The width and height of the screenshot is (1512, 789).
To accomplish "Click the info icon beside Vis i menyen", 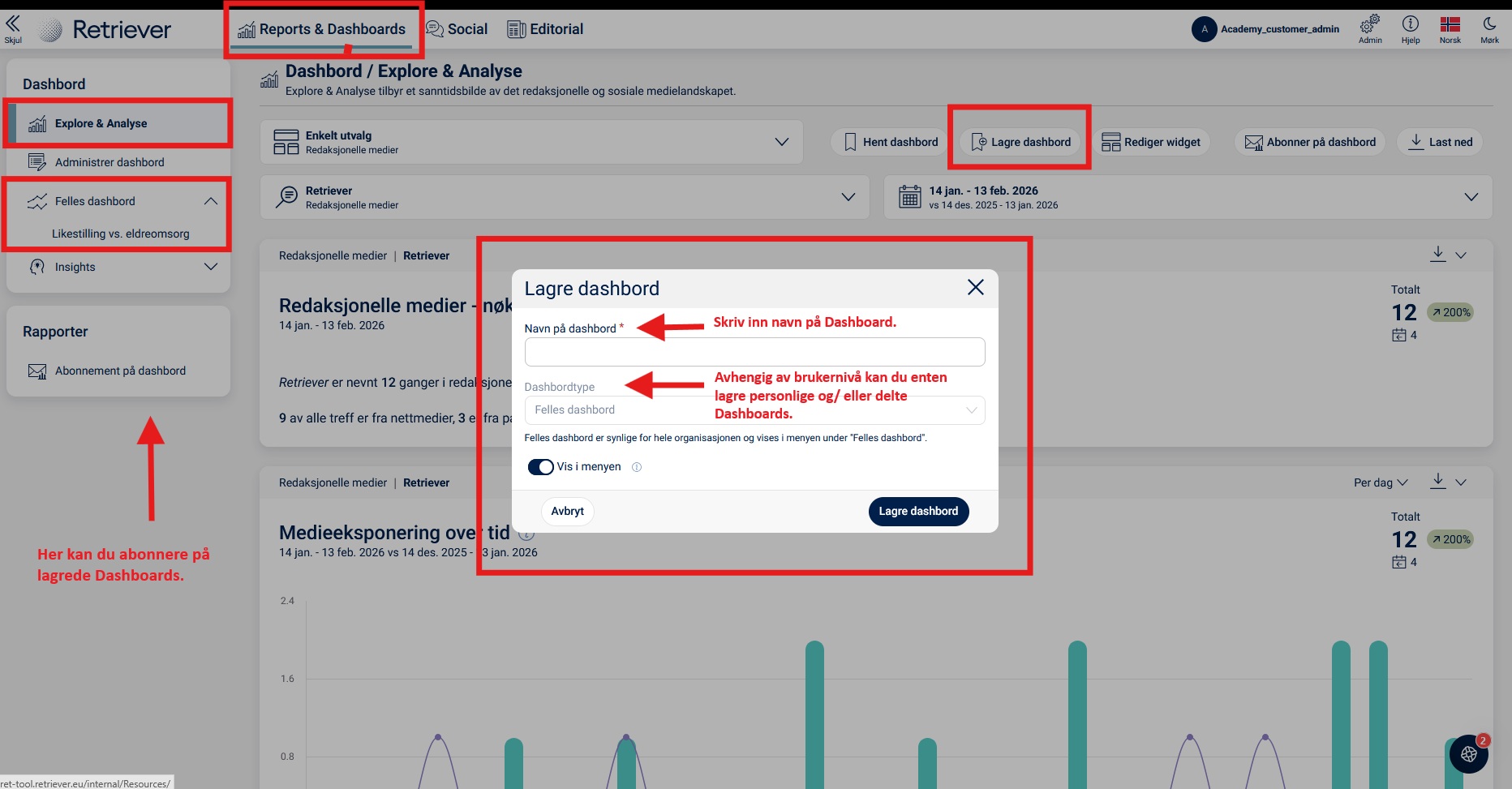I will coord(637,467).
